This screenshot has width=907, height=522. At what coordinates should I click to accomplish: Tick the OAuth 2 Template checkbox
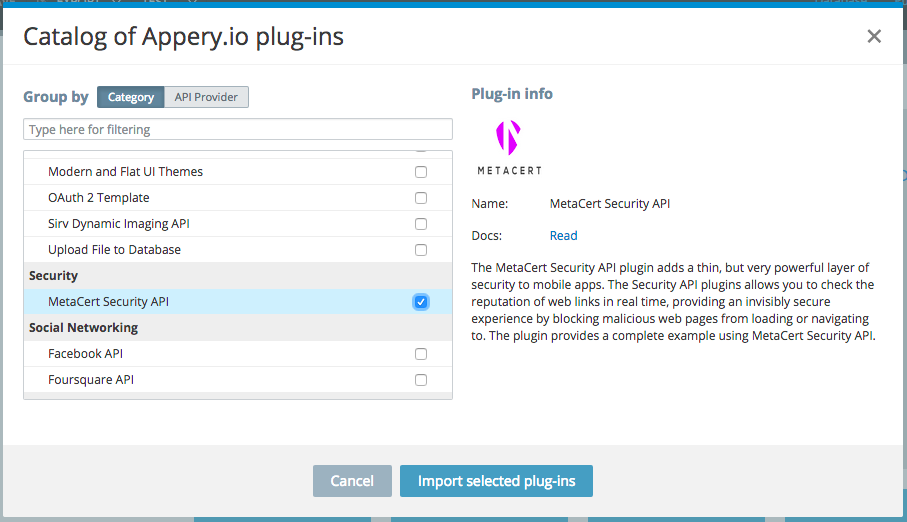(x=421, y=198)
